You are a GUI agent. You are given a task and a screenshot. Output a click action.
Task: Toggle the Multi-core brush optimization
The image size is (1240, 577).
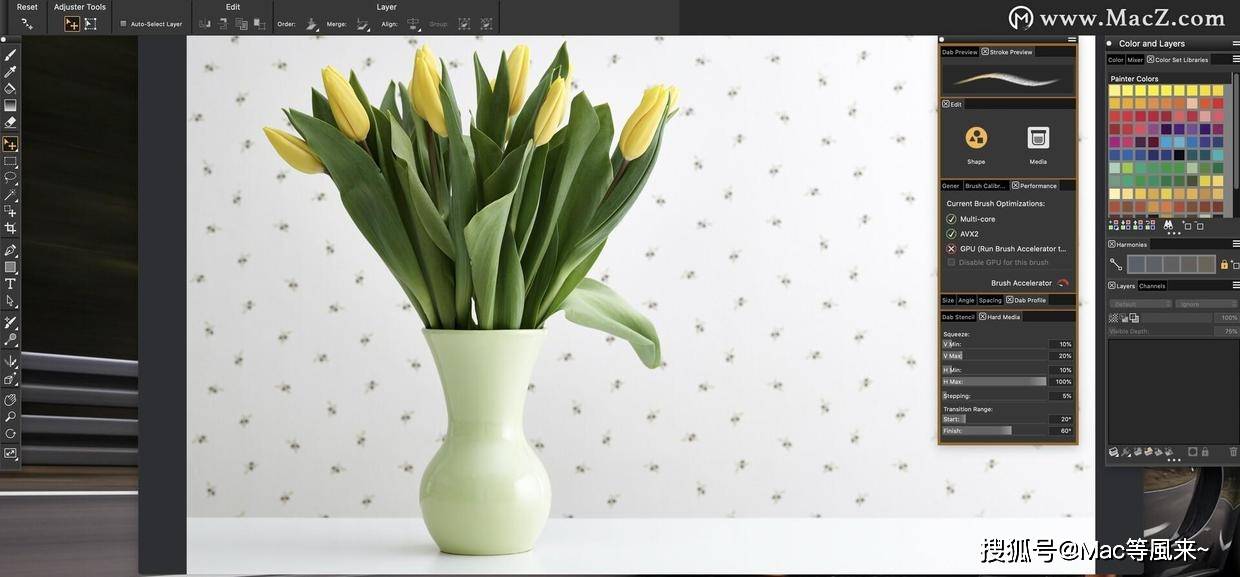950,218
